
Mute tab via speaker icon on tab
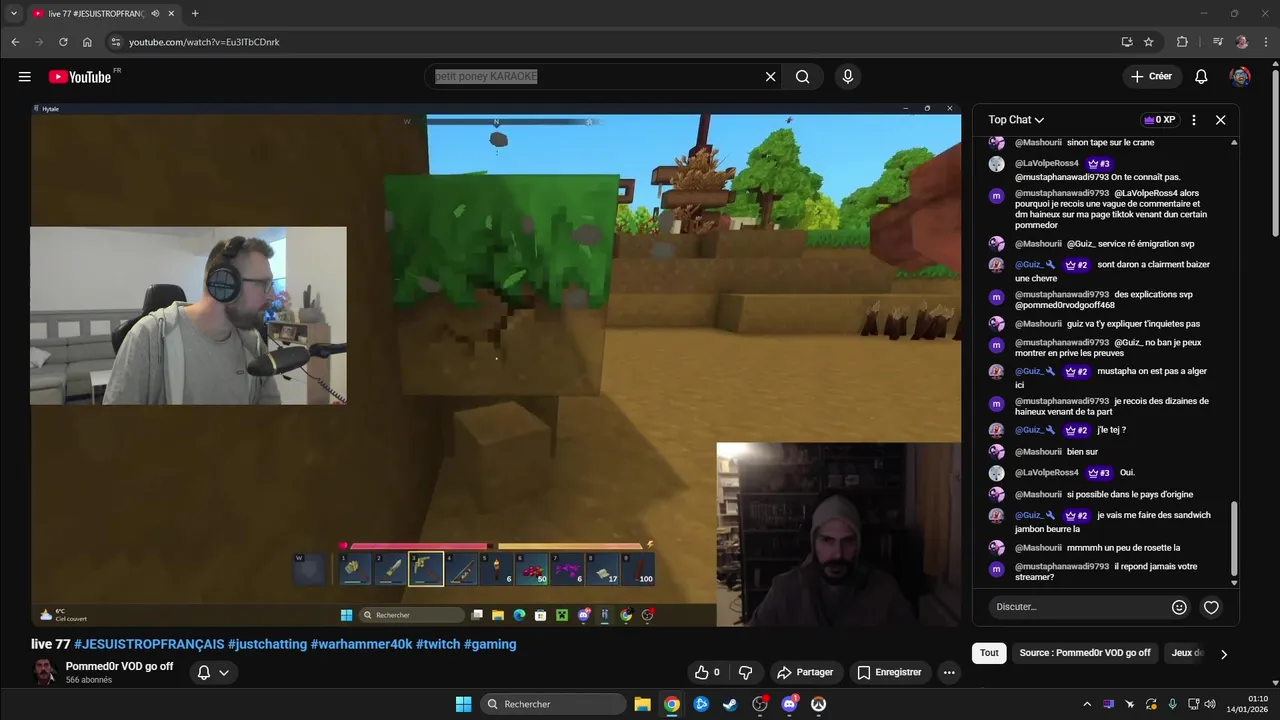point(155,14)
